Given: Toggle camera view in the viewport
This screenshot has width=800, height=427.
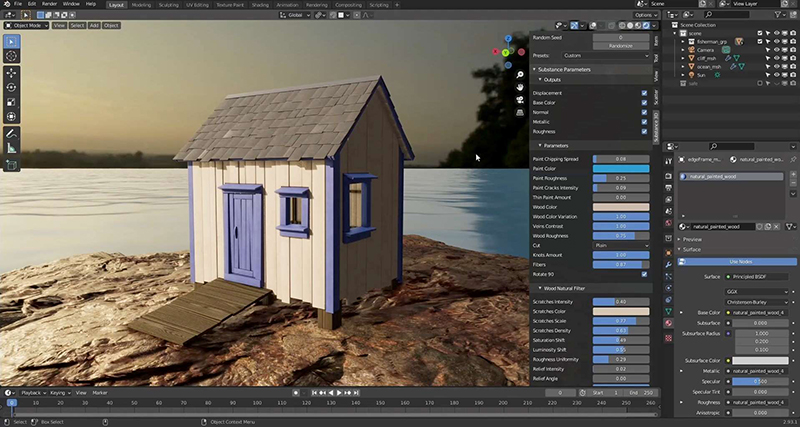Looking at the screenshot, I should click(521, 101).
